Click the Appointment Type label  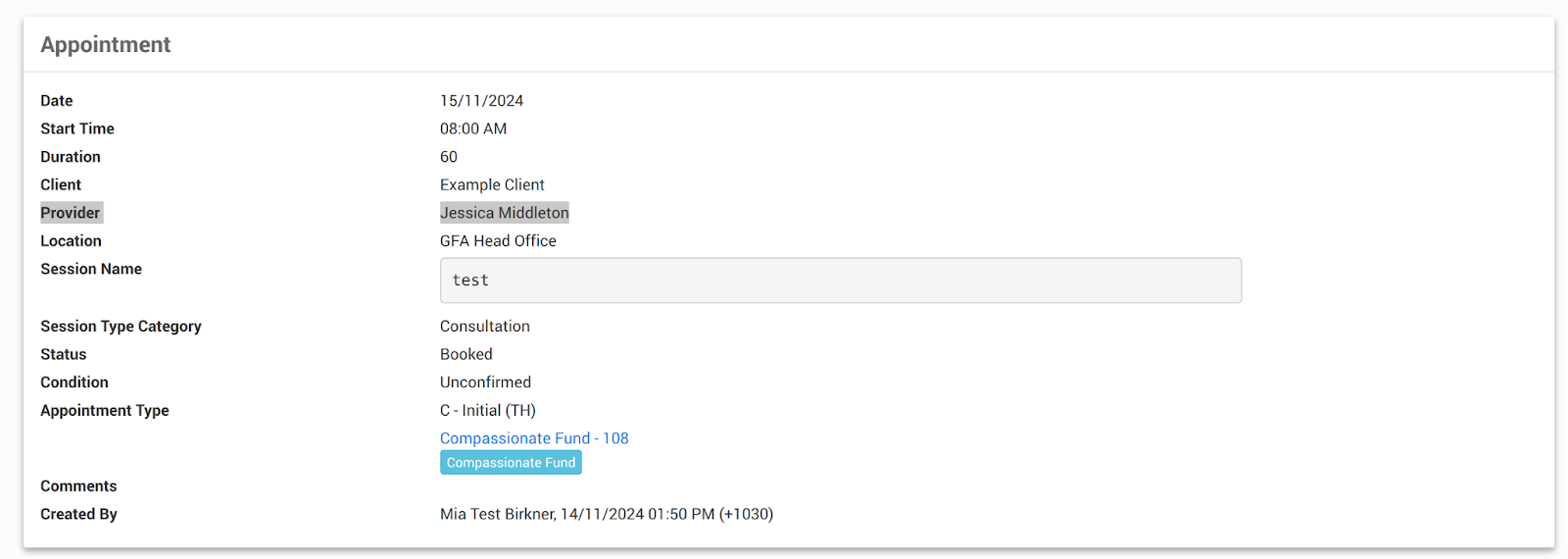click(104, 411)
